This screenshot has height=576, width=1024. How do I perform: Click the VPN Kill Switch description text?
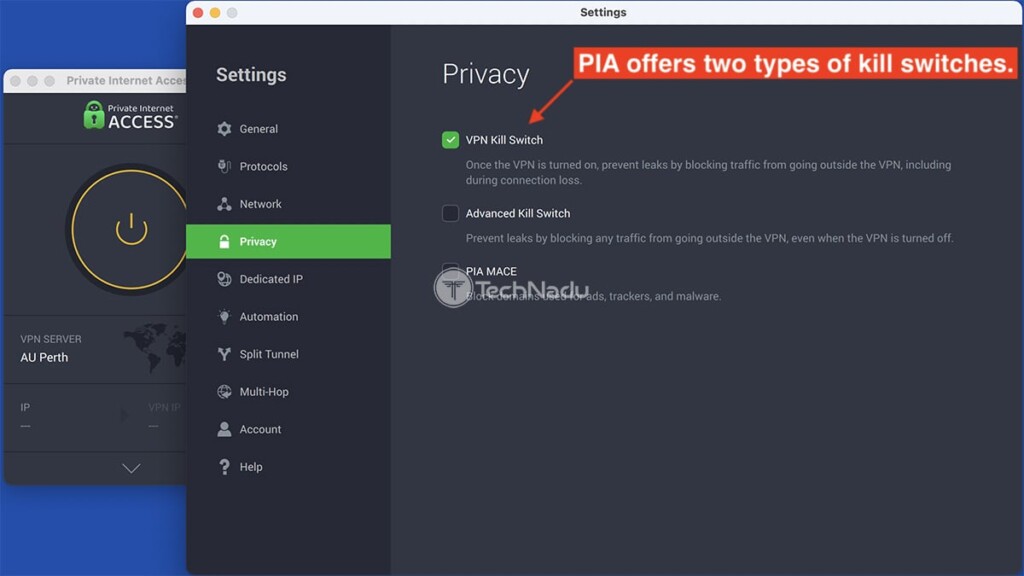coord(709,172)
